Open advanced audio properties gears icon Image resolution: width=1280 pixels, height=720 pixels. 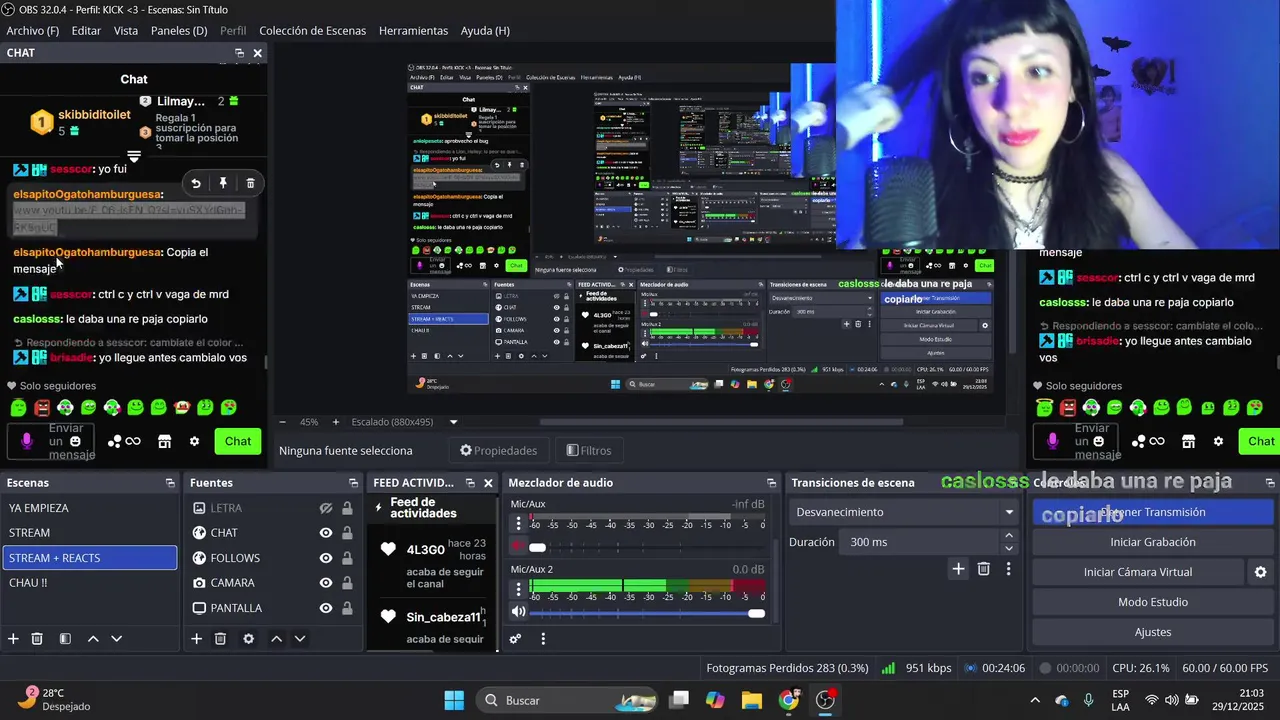point(515,639)
